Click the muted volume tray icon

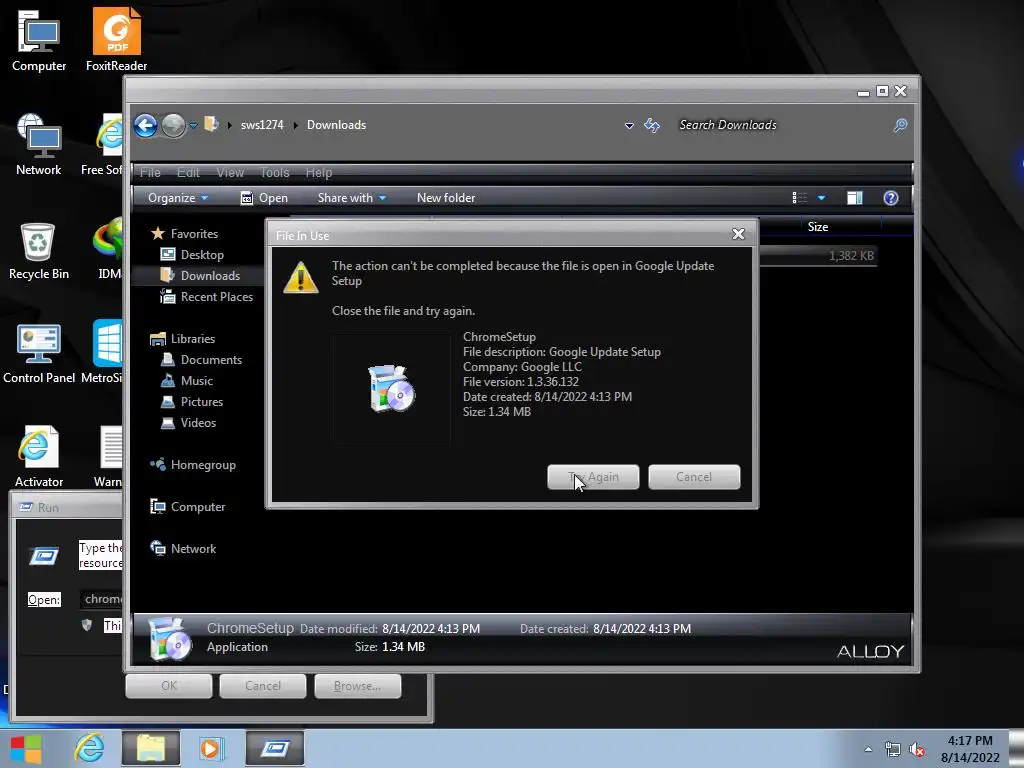pyautogui.click(x=917, y=750)
